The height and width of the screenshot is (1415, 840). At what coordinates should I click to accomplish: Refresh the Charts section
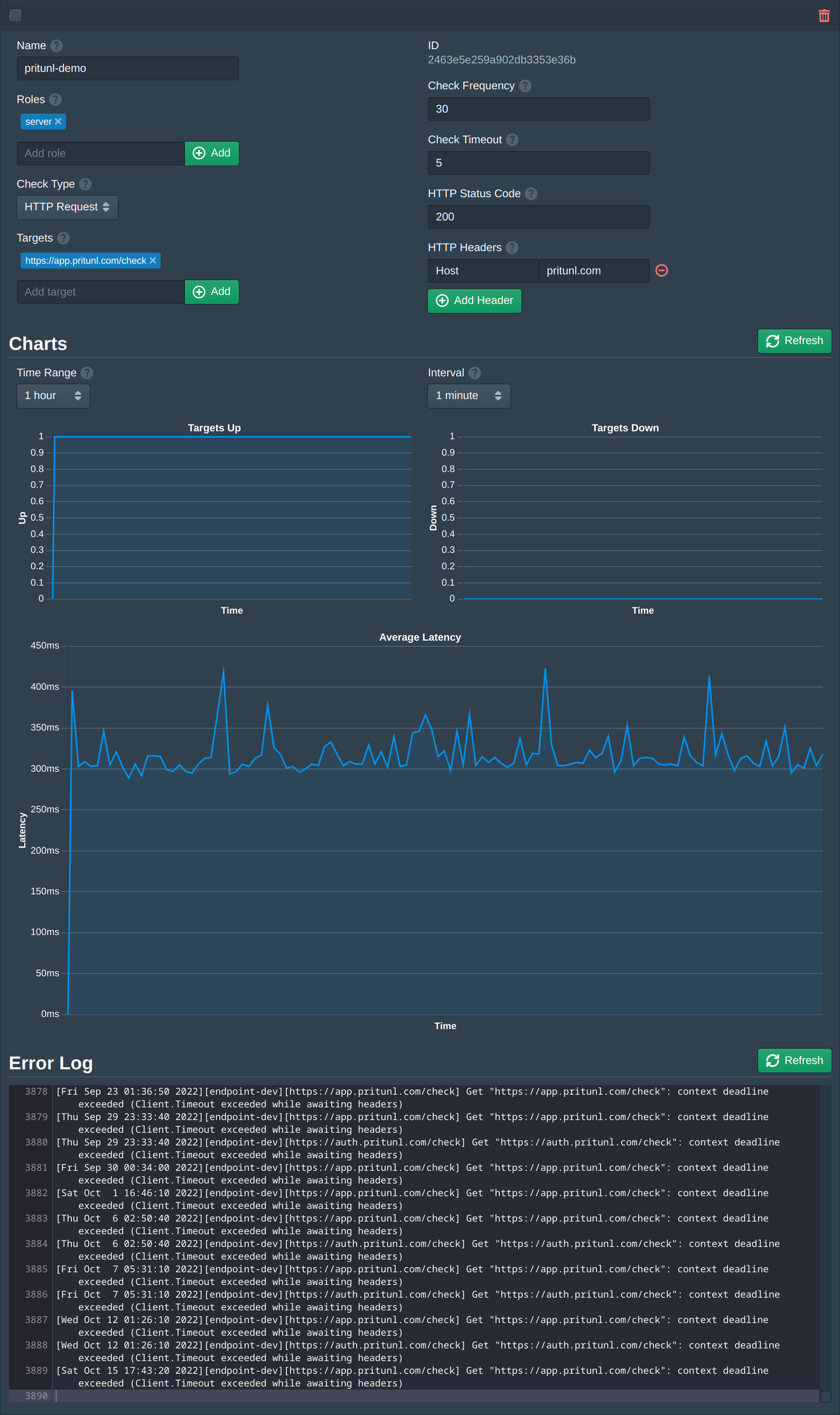coord(794,341)
